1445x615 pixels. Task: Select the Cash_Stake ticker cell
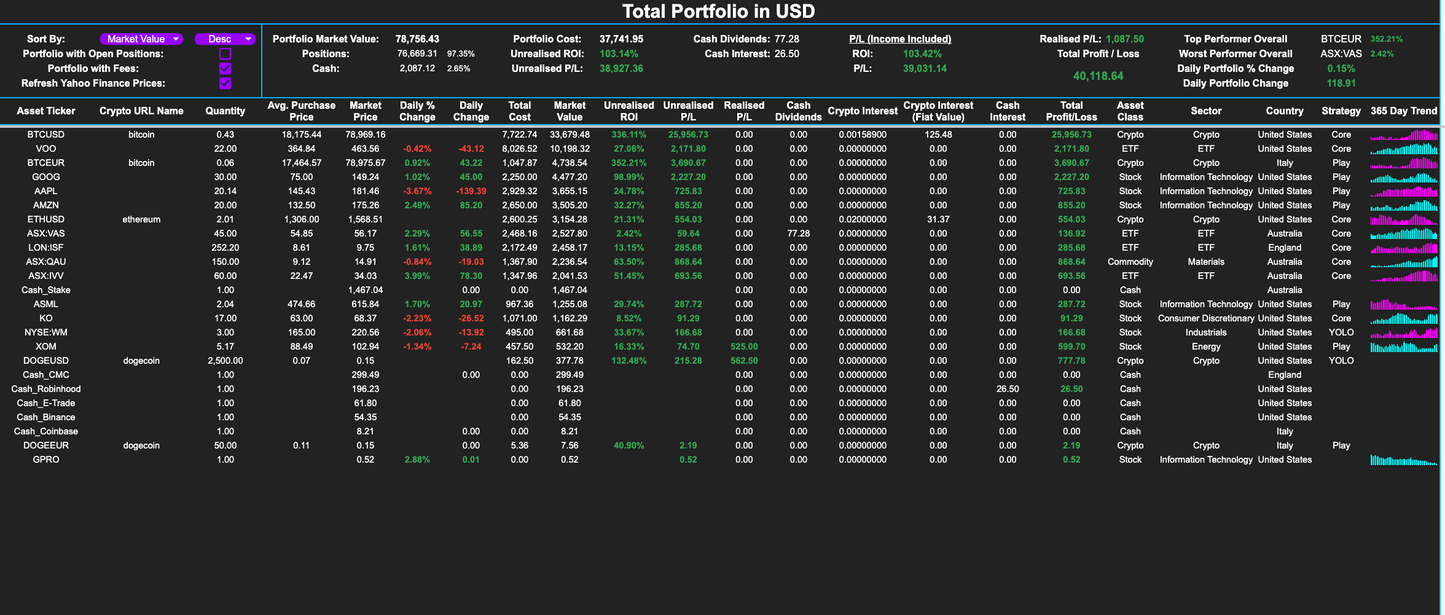point(46,290)
